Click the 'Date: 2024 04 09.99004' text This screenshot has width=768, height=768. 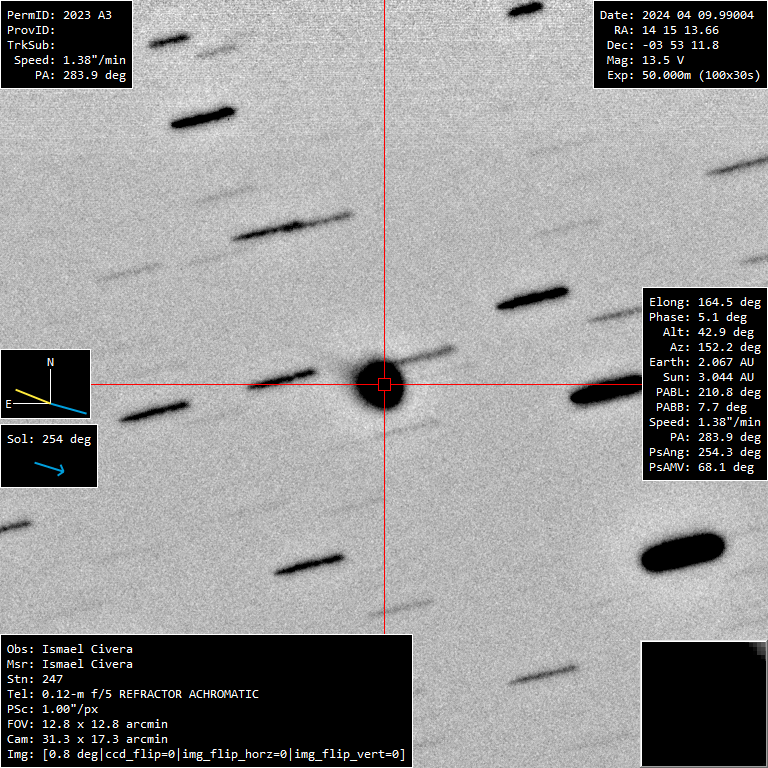[676, 15]
